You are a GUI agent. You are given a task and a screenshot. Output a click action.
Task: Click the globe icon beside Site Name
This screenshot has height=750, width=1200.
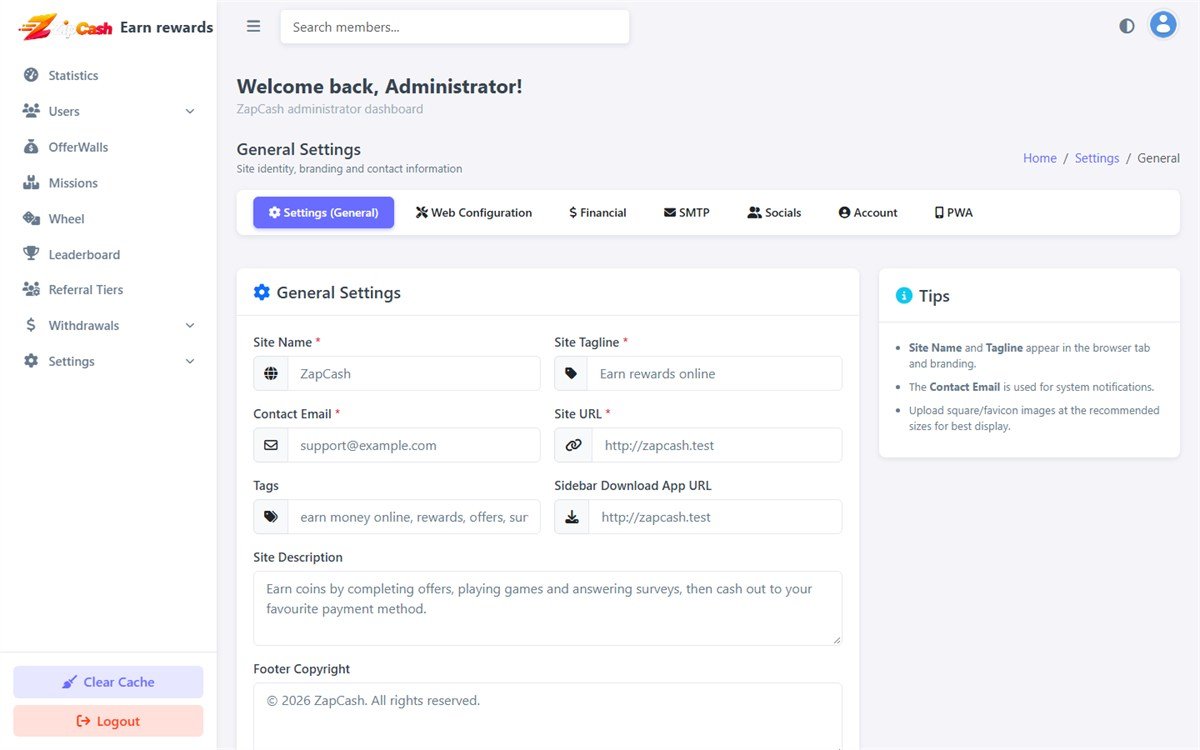(271, 373)
